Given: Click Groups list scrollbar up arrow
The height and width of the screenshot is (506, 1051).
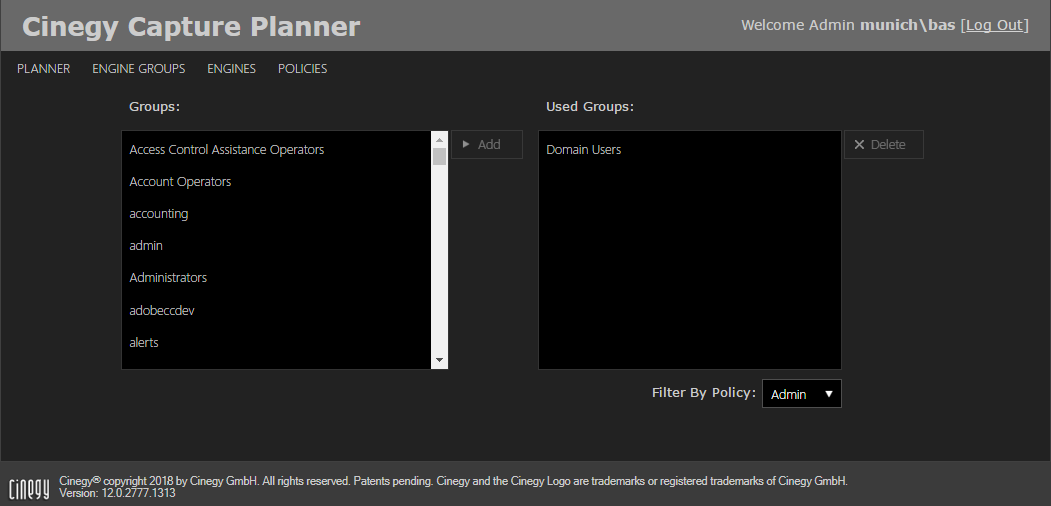Looking at the screenshot, I should (440, 140).
